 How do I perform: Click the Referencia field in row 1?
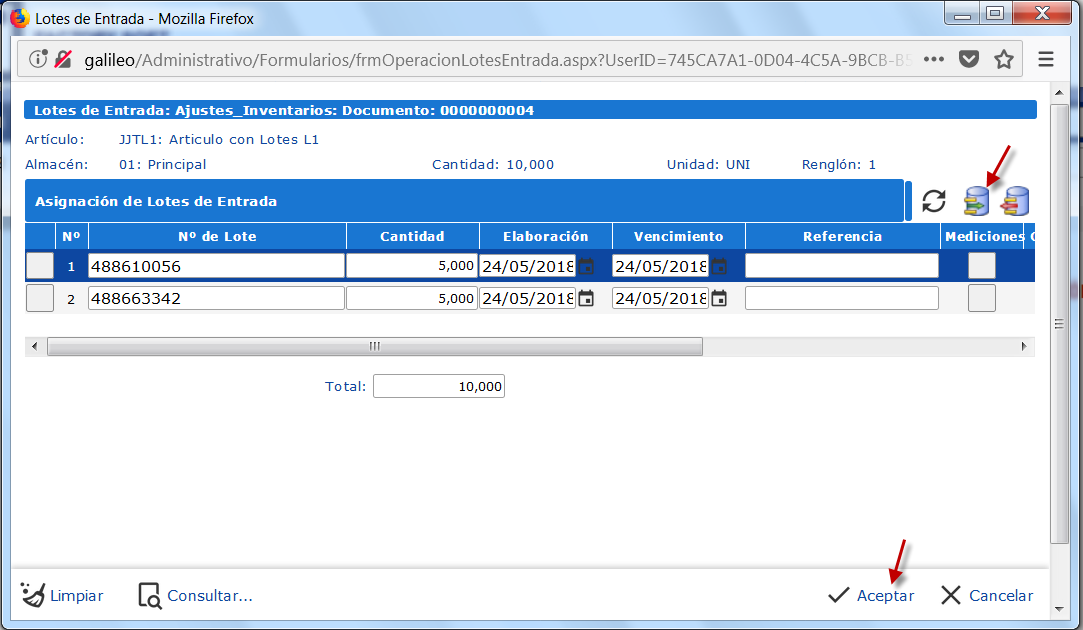(842, 266)
